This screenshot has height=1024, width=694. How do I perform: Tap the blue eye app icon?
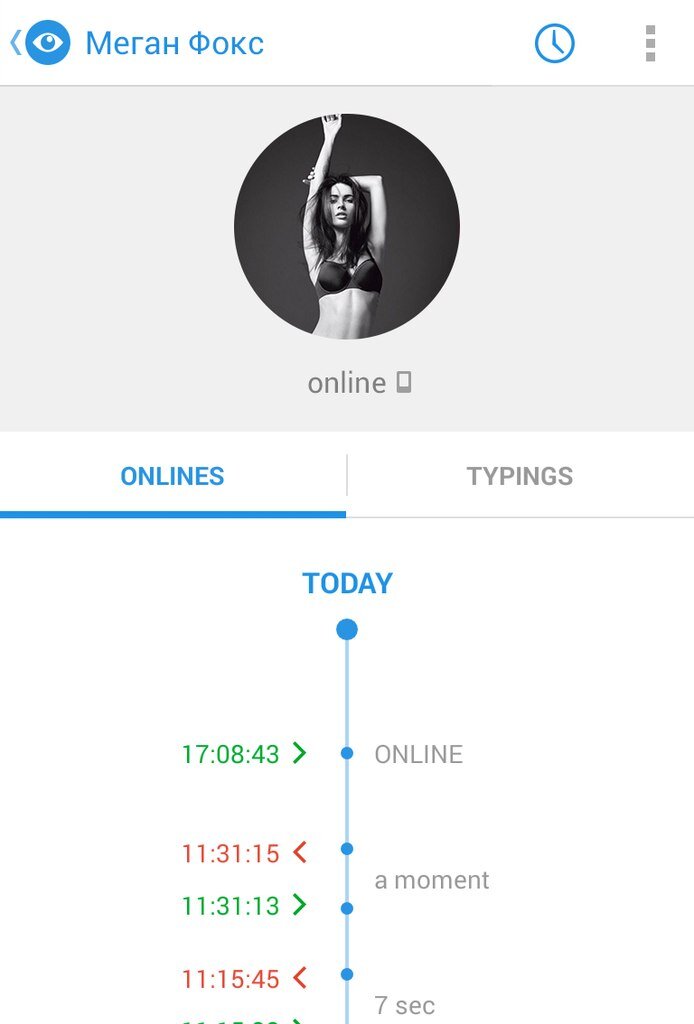pyautogui.click(x=48, y=42)
